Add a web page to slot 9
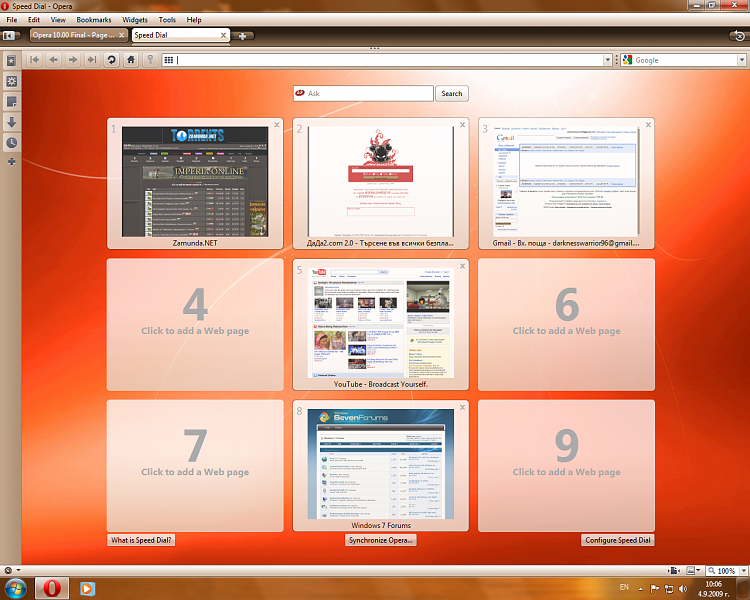Viewport: 750px width, 600px height. (566, 466)
